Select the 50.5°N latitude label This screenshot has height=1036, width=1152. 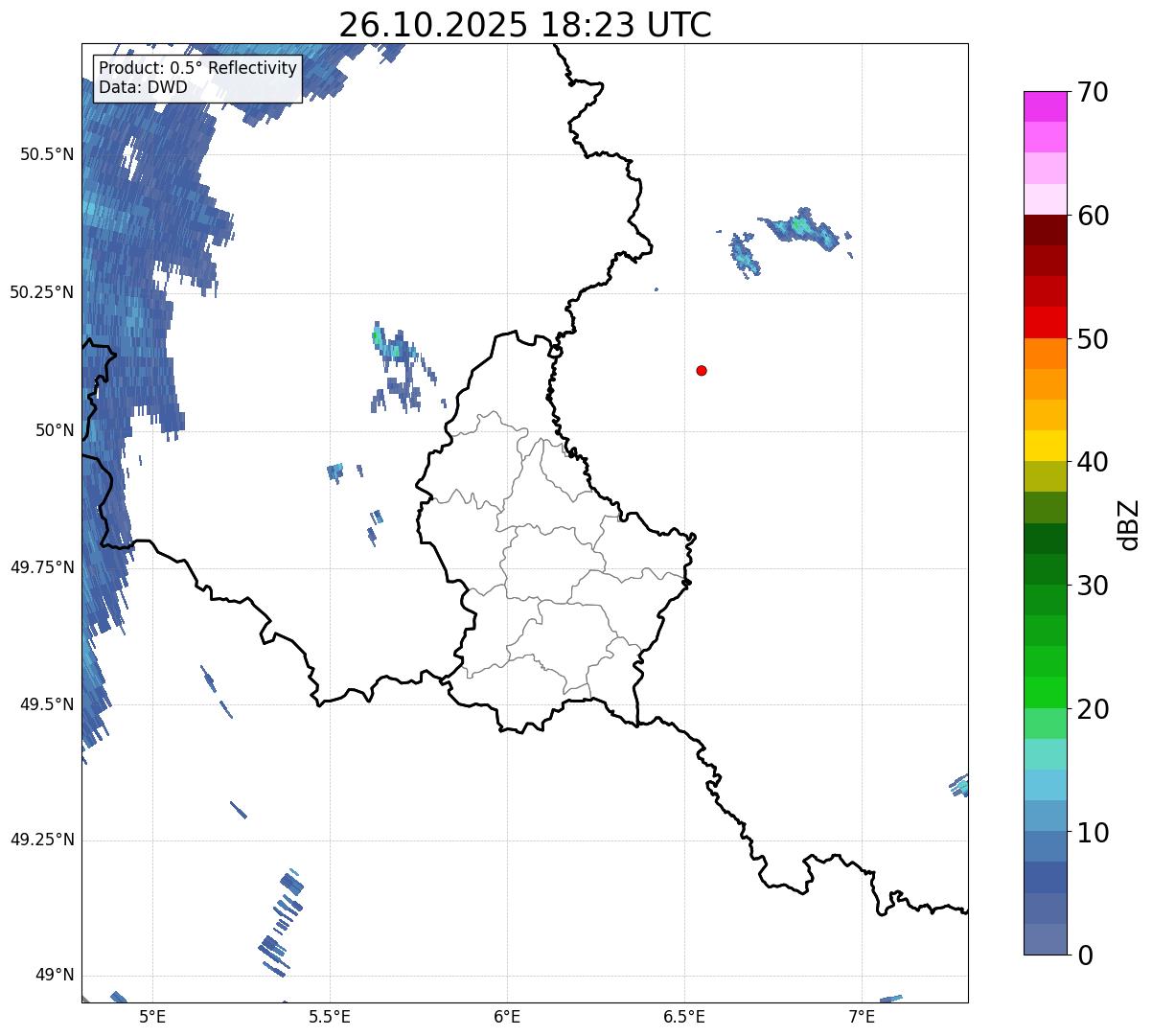[x=47, y=154]
